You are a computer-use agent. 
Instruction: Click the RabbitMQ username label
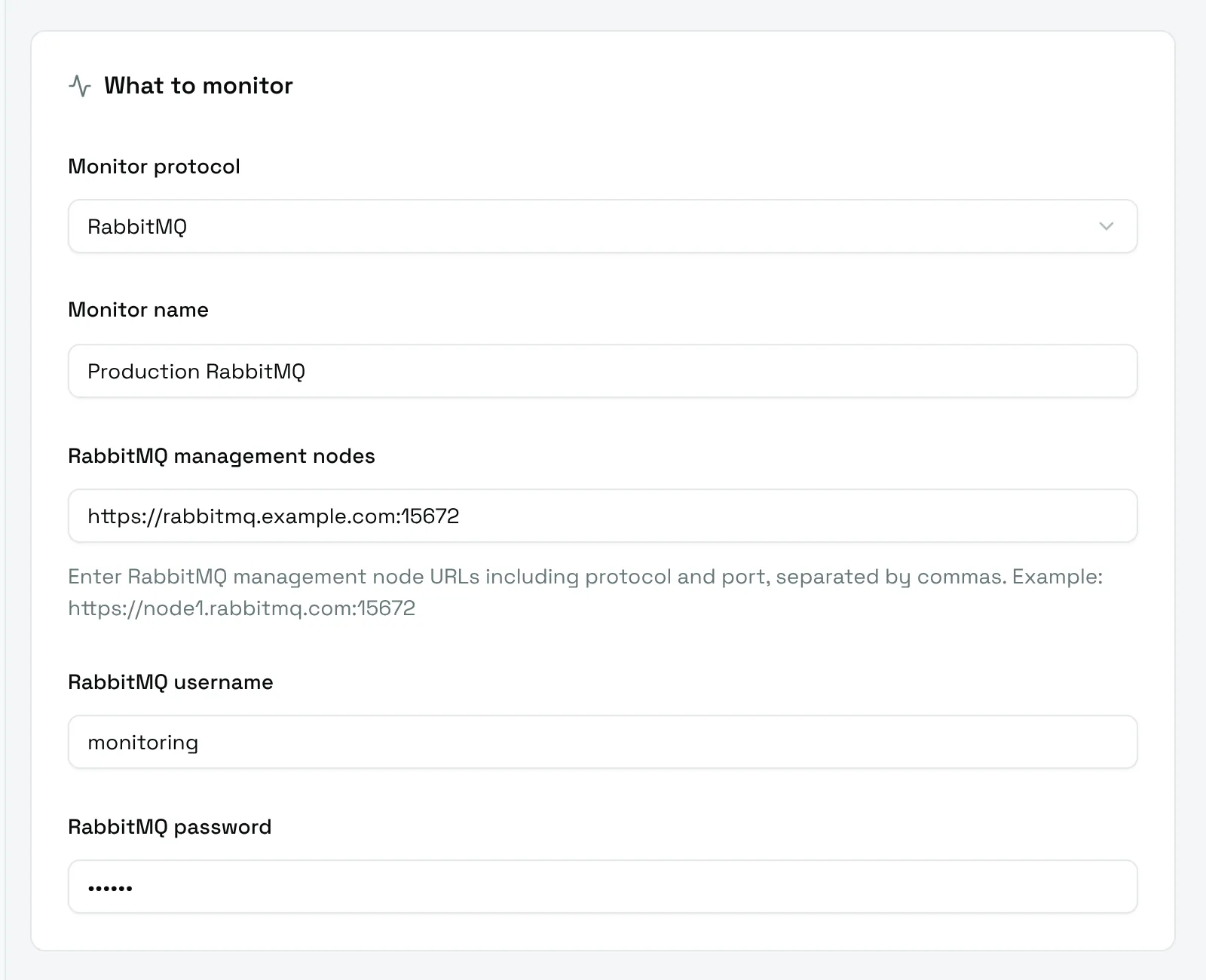(x=170, y=682)
